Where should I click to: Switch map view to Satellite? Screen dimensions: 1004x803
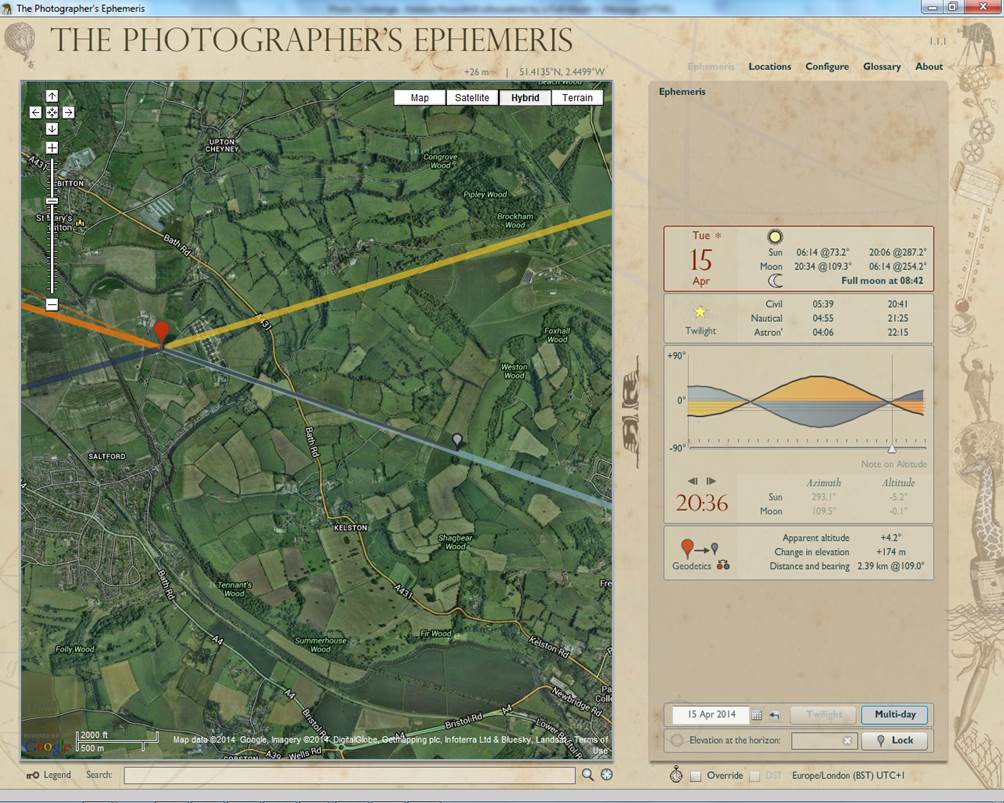472,98
